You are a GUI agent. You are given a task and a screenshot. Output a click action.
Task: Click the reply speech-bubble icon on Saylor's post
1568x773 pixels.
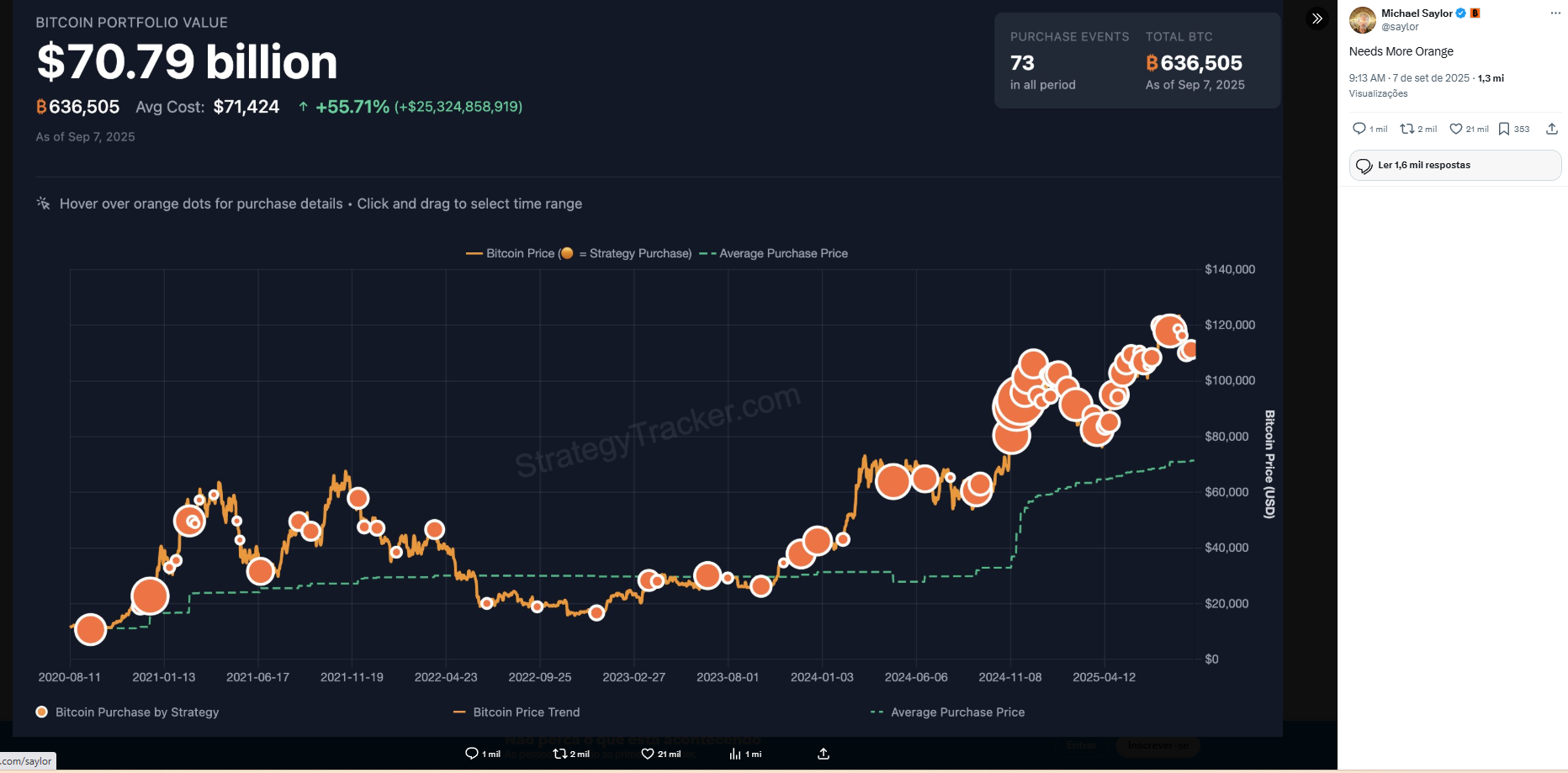tap(1359, 129)
